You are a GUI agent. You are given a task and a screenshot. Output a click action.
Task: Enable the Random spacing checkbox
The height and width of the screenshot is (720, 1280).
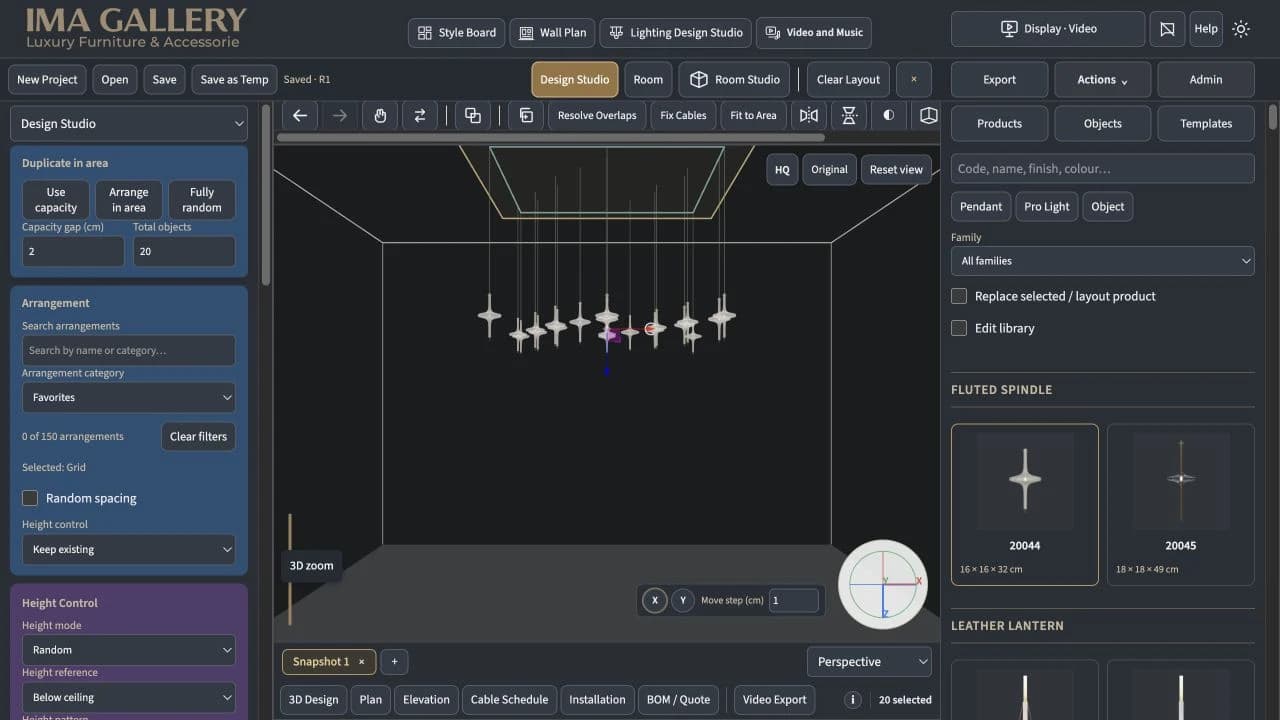(x=30, y=498)
